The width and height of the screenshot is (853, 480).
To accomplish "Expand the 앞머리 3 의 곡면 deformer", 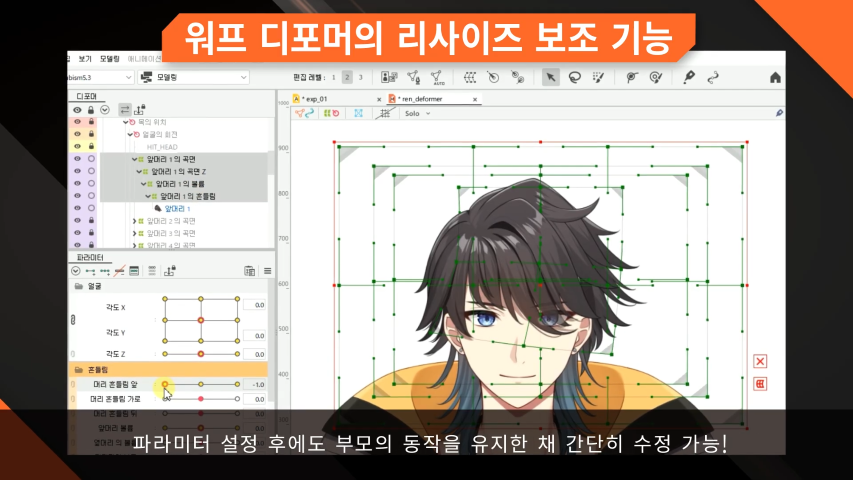I will [134, 233].
